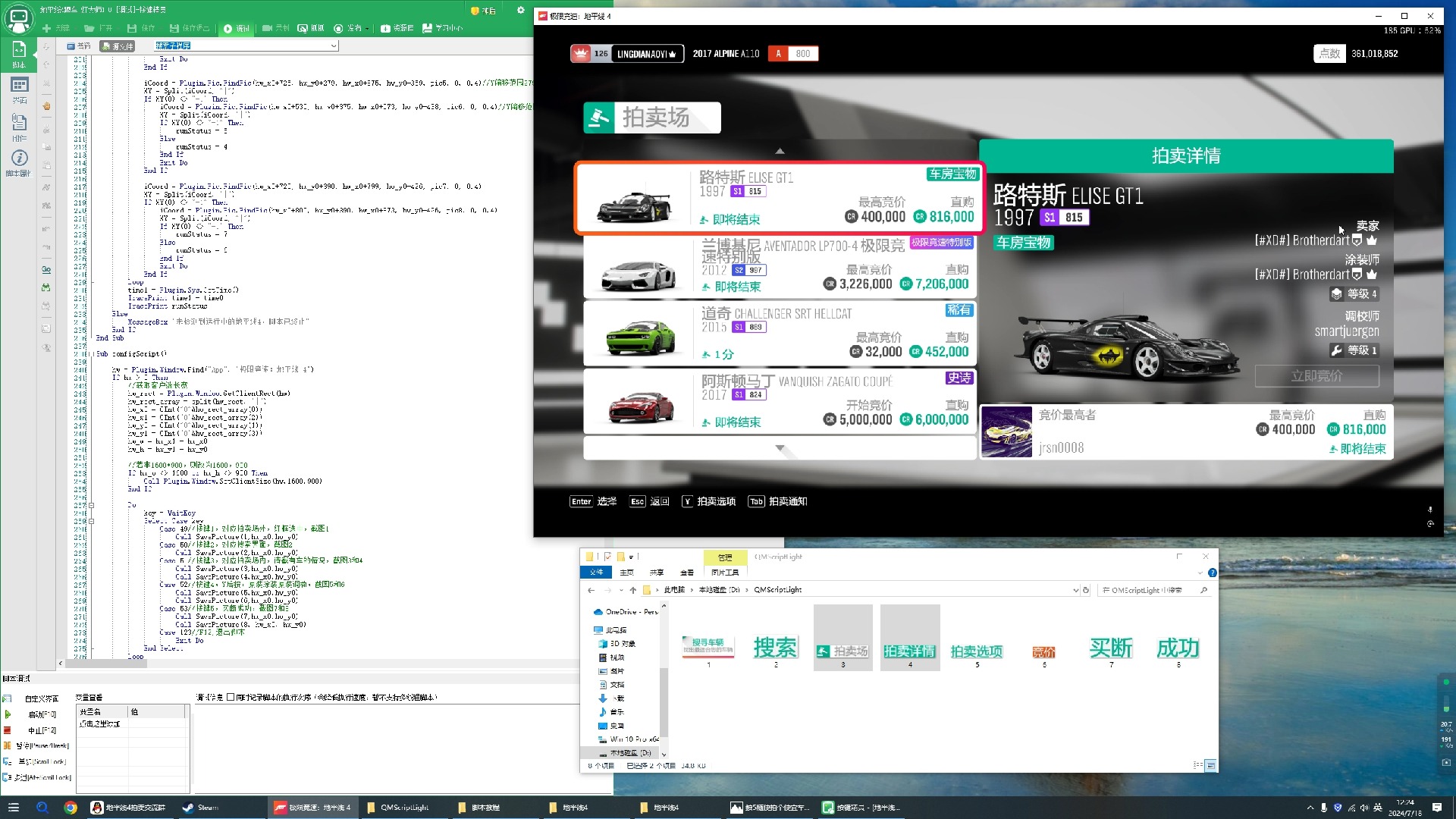1456x819 pixels.
Task: Open the screen capture (抓抓) tool
Action: 310,28
